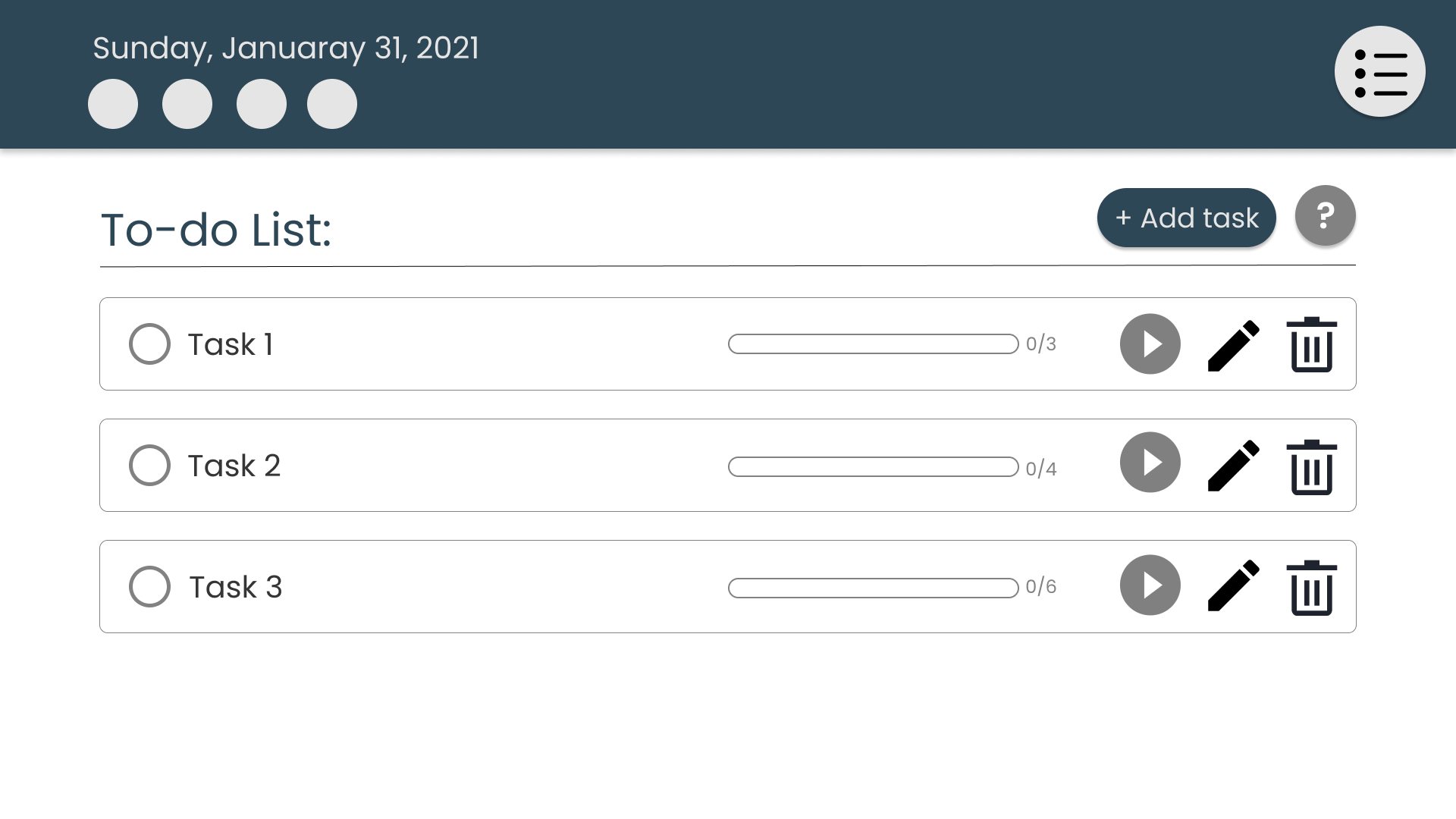Start the timer for Task 1
The image size is (1456, 819).
point(1150,344)
